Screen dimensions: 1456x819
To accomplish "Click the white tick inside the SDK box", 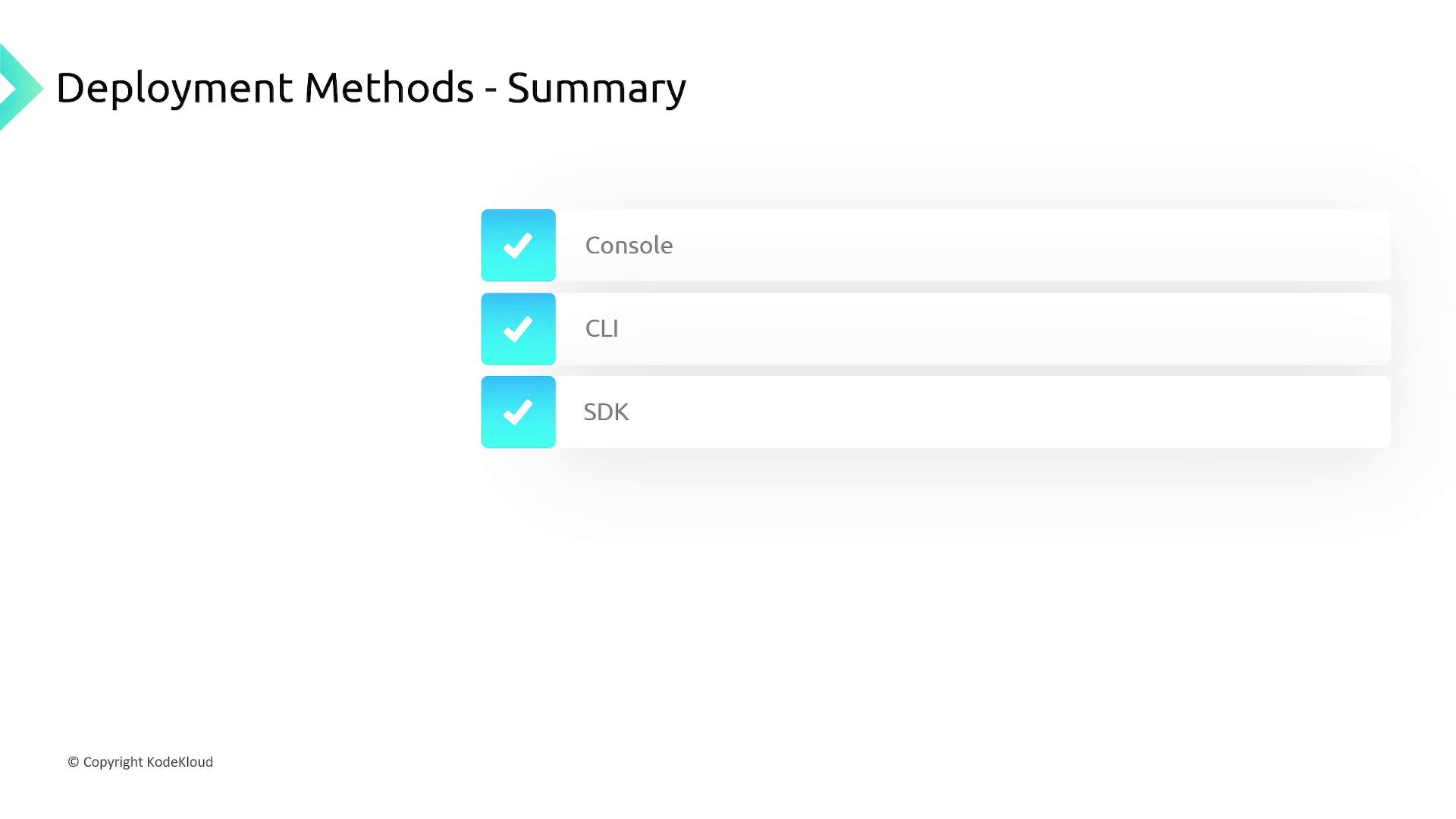I will pyautogui.click(x=518, y=413).
